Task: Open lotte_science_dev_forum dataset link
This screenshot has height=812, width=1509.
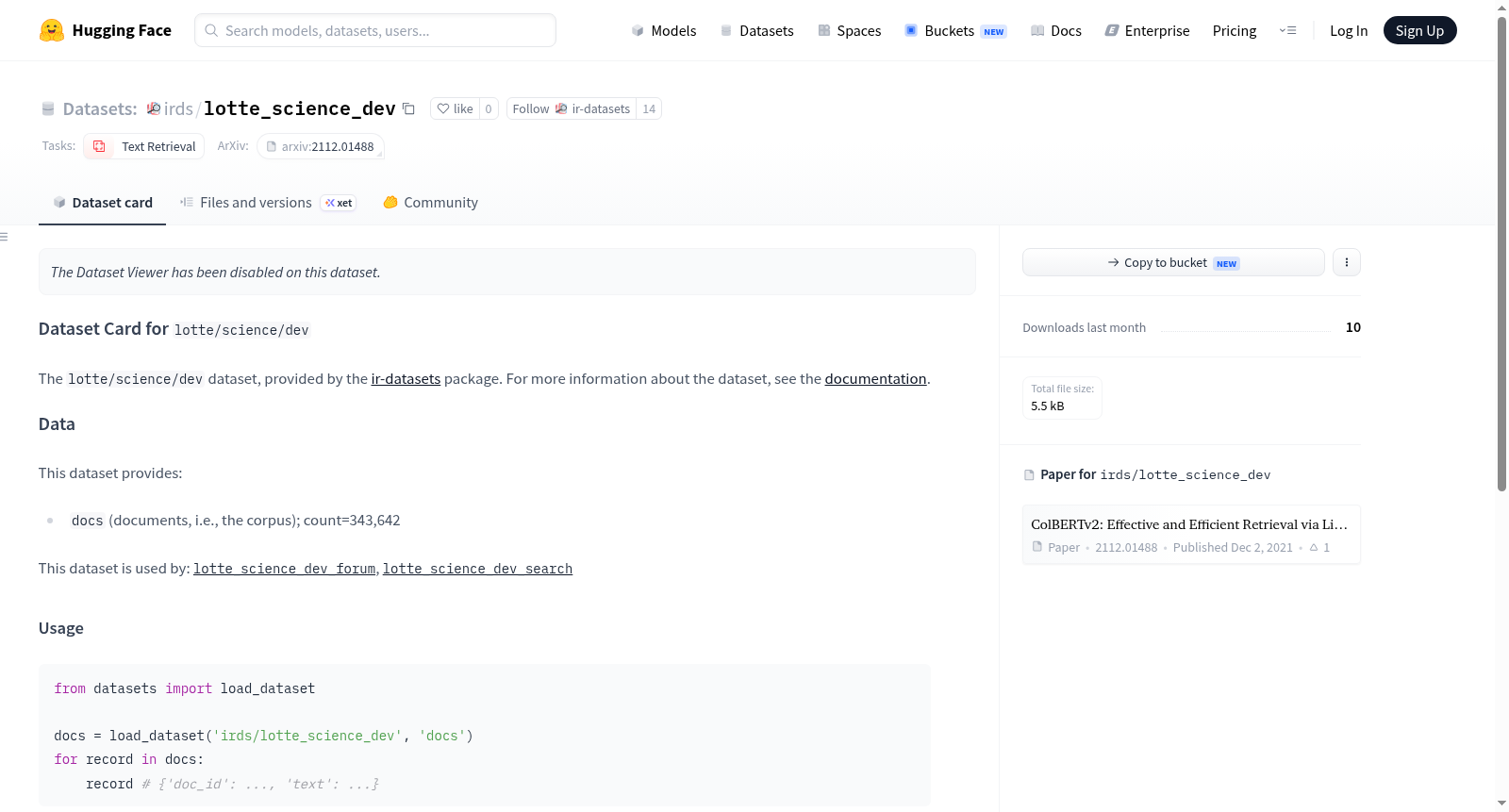Action: pos(284,569)
